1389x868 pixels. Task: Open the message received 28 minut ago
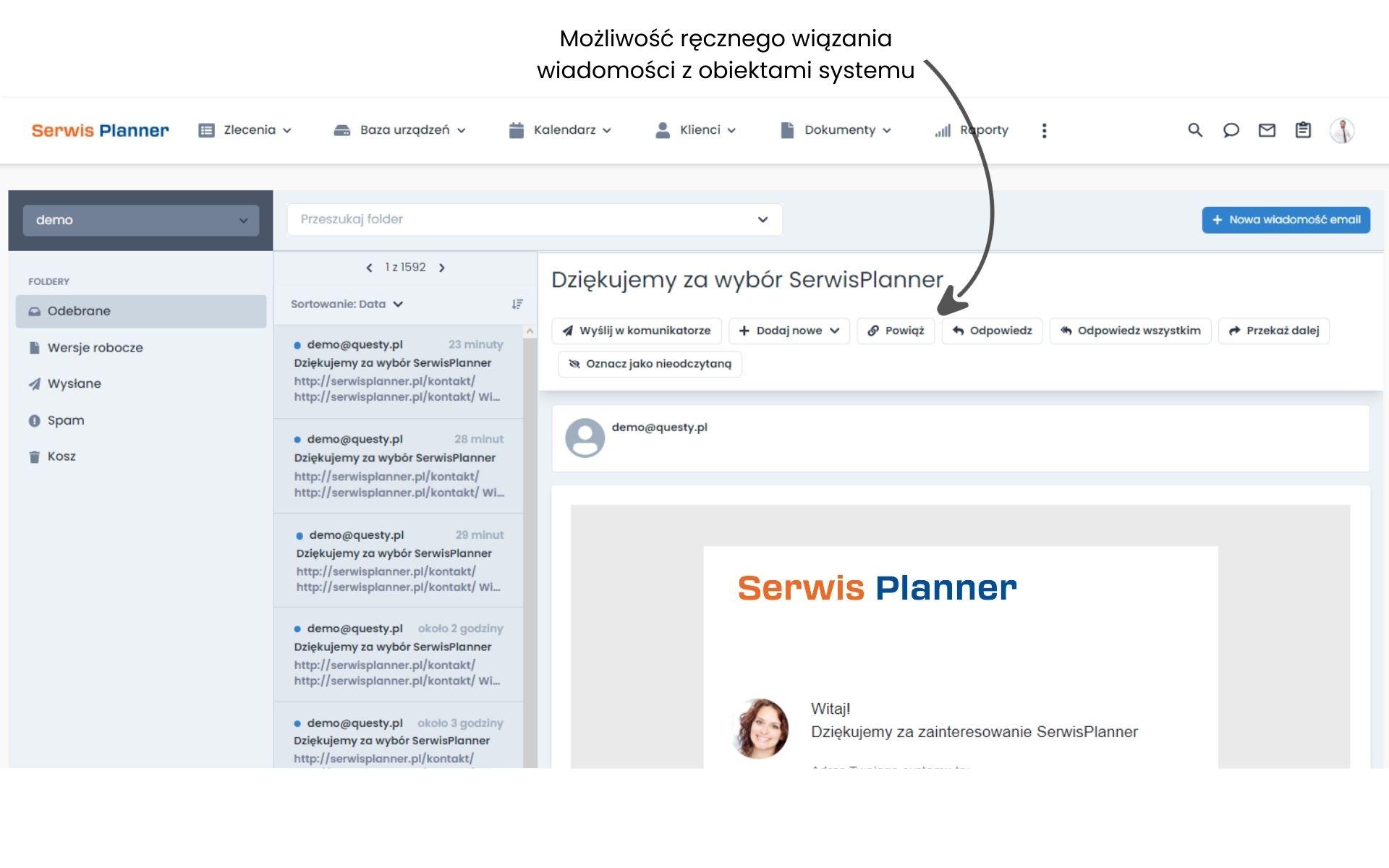pos(399,467)
